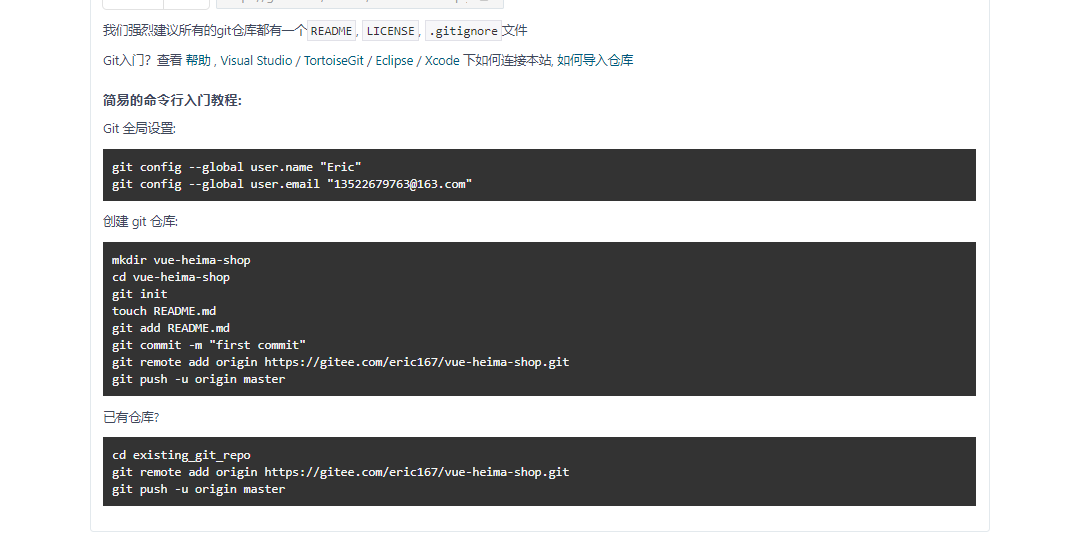The image size is (1081, 536).
Task: Click the 简易的命令行入门教程 heading
Action: (172, 100)
